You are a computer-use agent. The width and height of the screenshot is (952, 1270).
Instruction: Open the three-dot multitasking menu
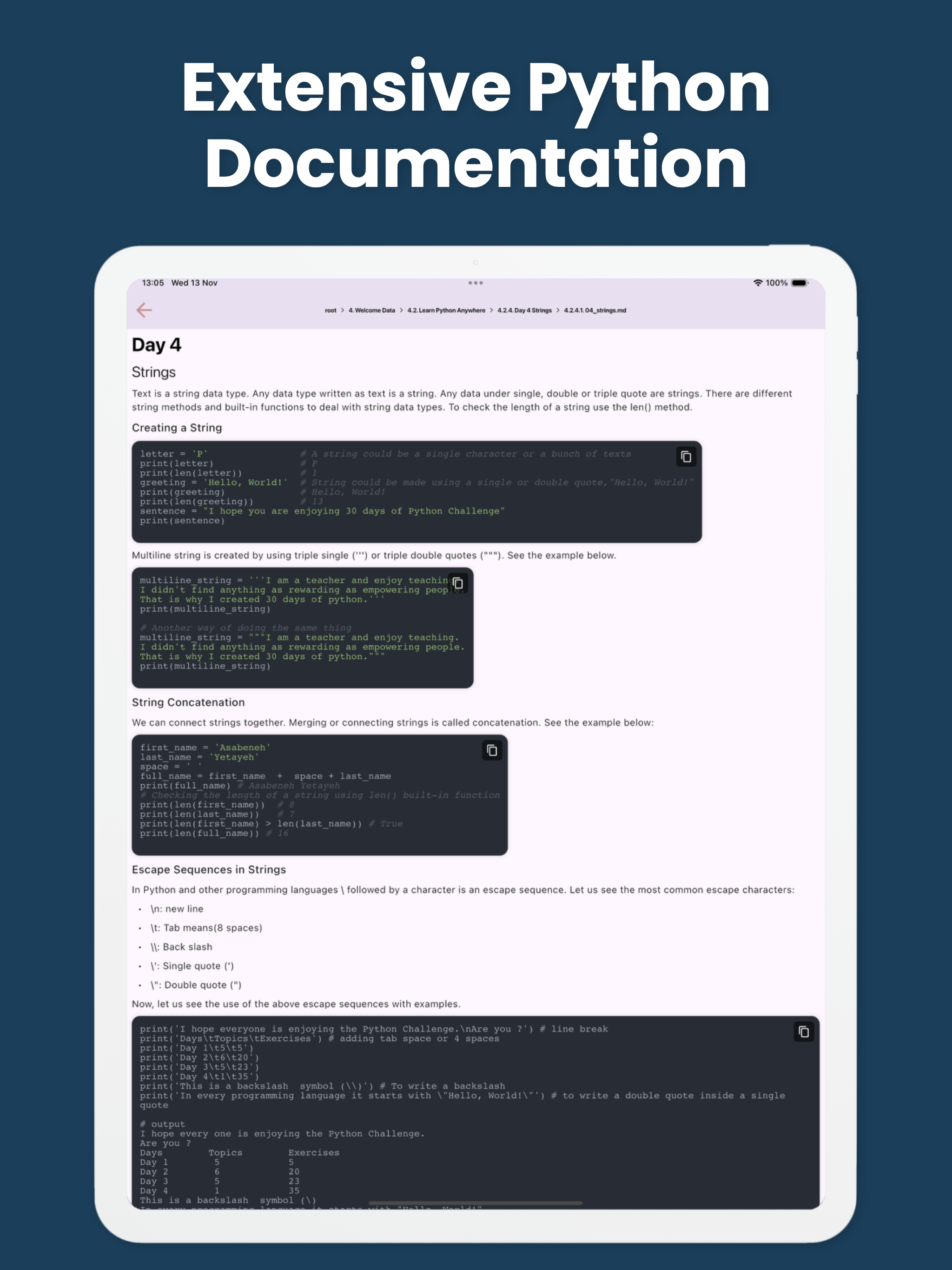pyautogui.click(x=476, y=283)
